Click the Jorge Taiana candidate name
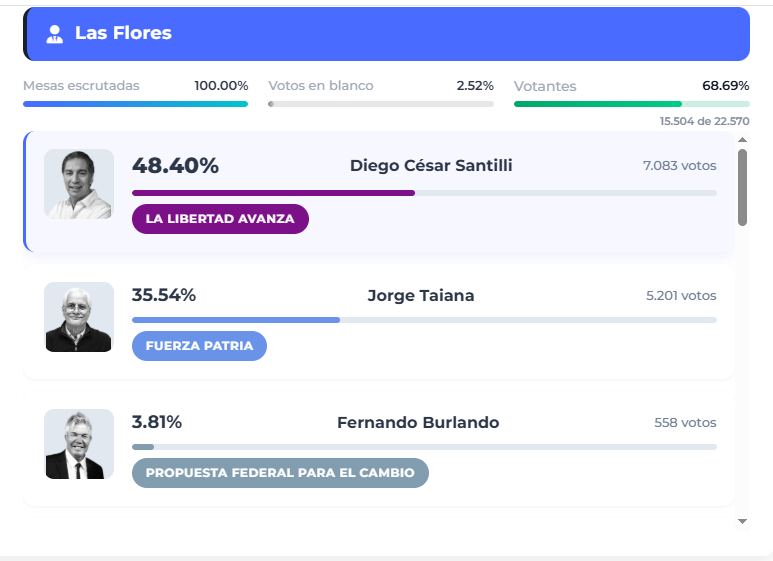The image size is (773, 561). coord(421,295)
